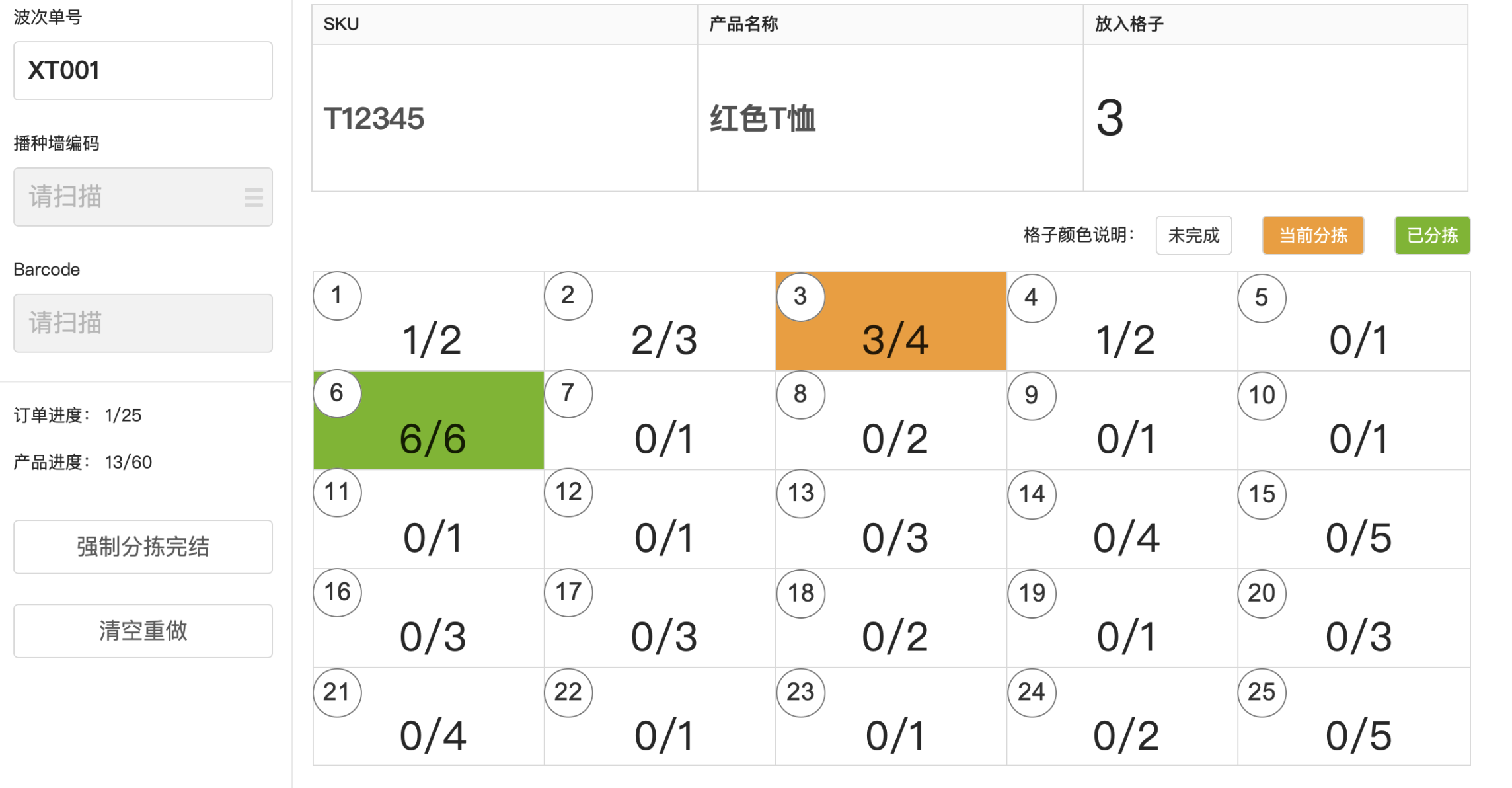Click circled number 3 badge on orange cell
This screenshot has height=788, width=1512.
coord(800,296)
